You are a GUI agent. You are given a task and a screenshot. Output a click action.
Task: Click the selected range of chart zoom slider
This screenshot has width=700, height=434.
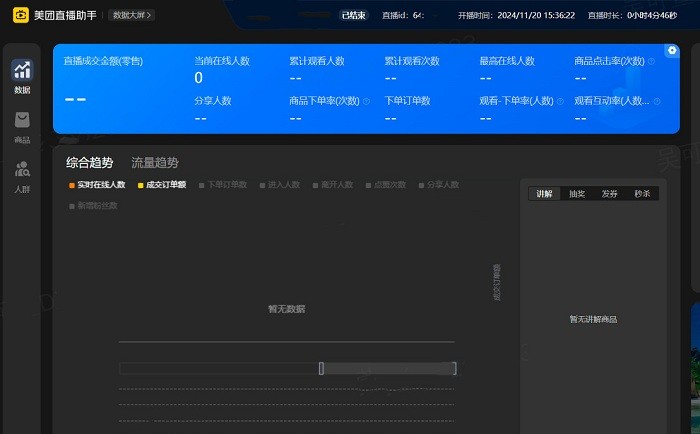pyautogui.click(x=388, y=368)
